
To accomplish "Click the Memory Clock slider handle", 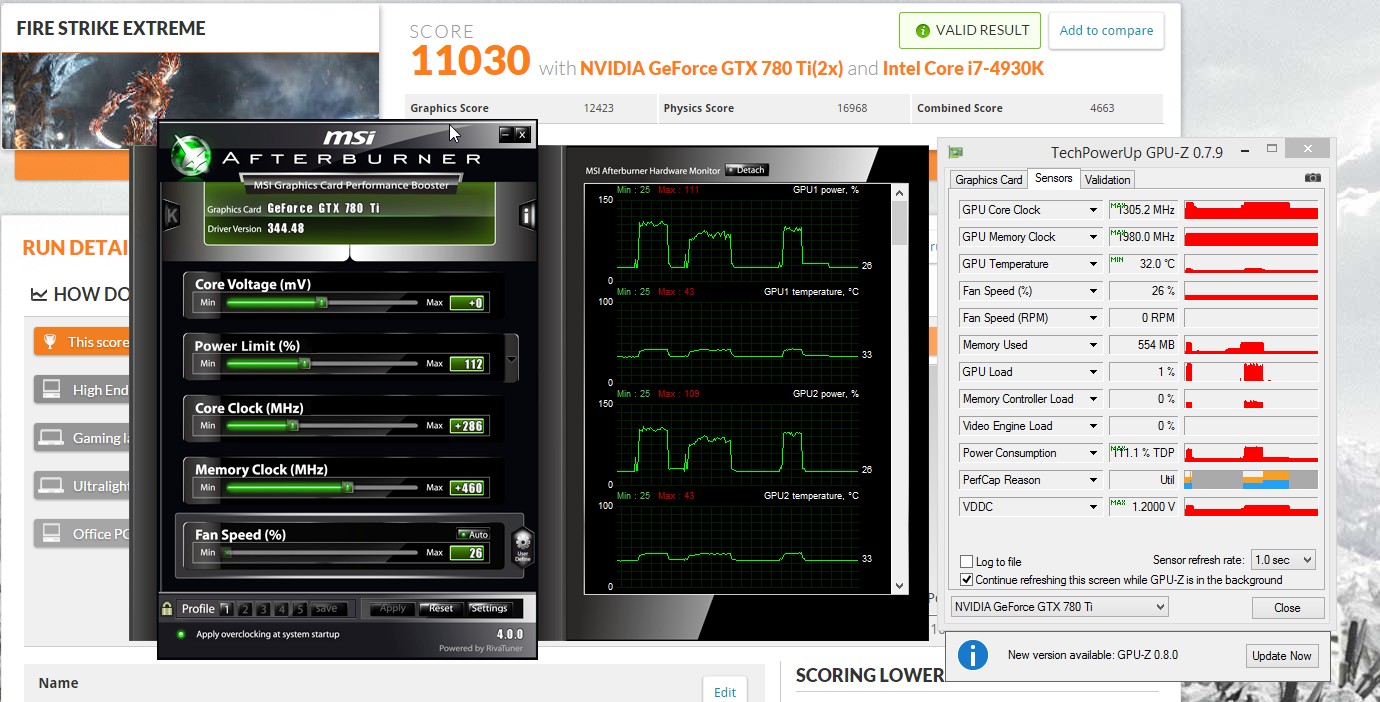I will tap(347, 488).
